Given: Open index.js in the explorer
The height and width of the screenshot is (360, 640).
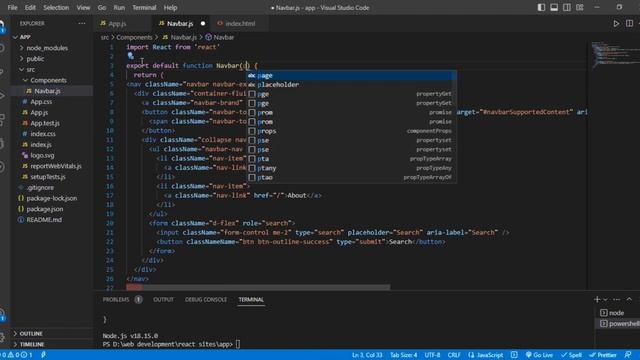Looking at the screenshot, I should (41, 144).
